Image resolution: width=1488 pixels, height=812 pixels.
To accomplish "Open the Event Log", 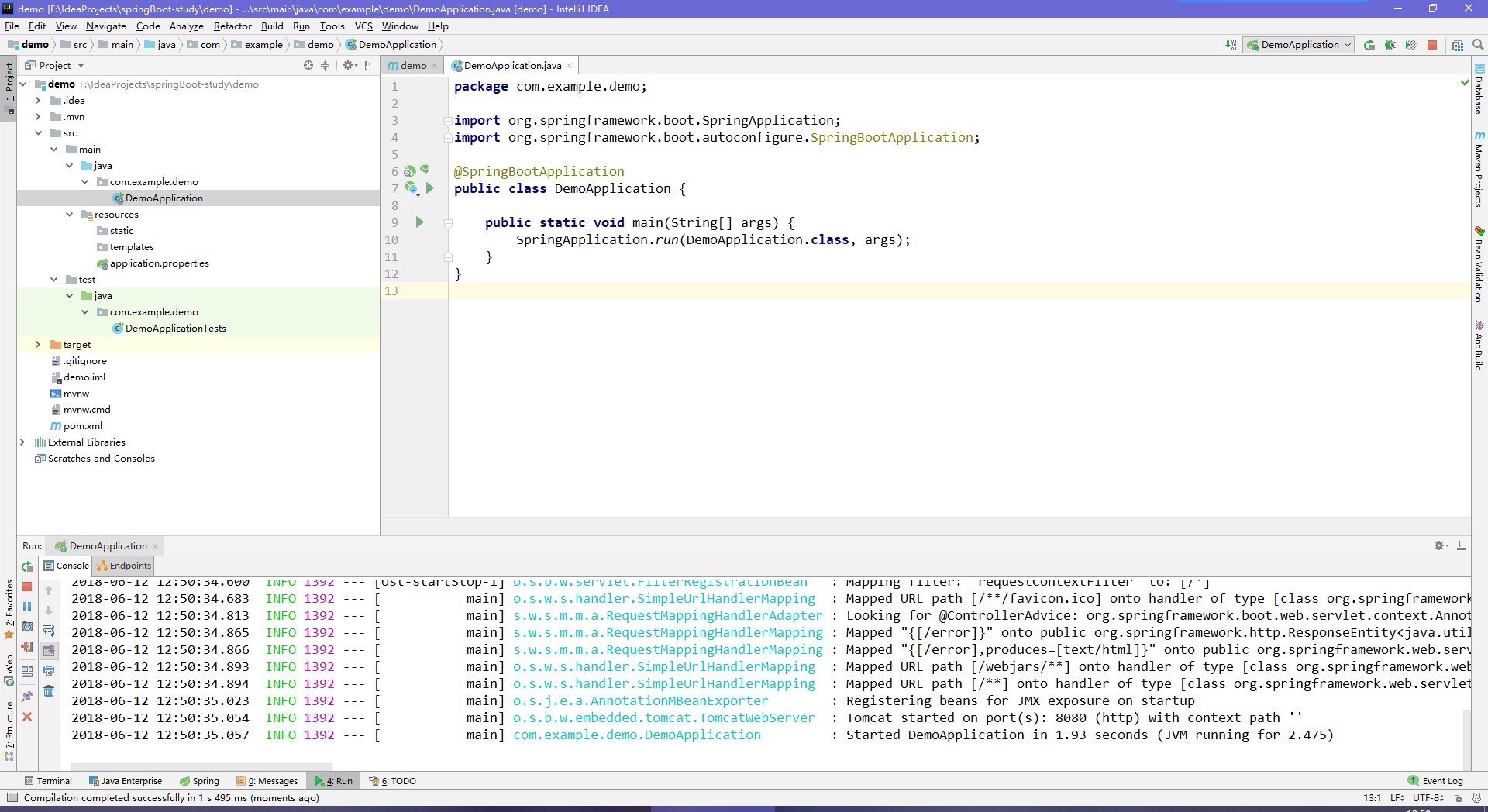I will [x=1436, y=781].
